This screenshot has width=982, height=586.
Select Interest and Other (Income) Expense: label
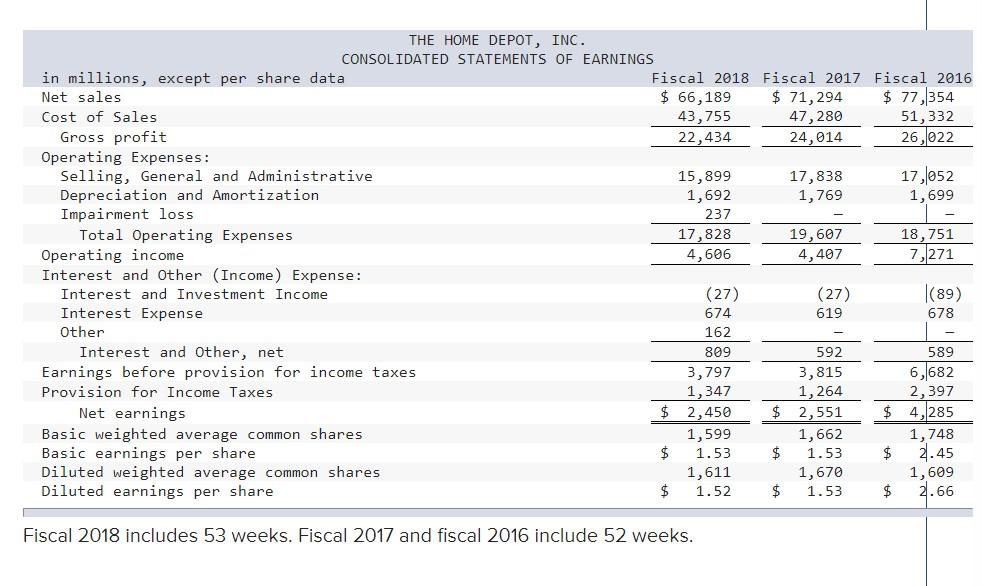[x=202, y=275]
